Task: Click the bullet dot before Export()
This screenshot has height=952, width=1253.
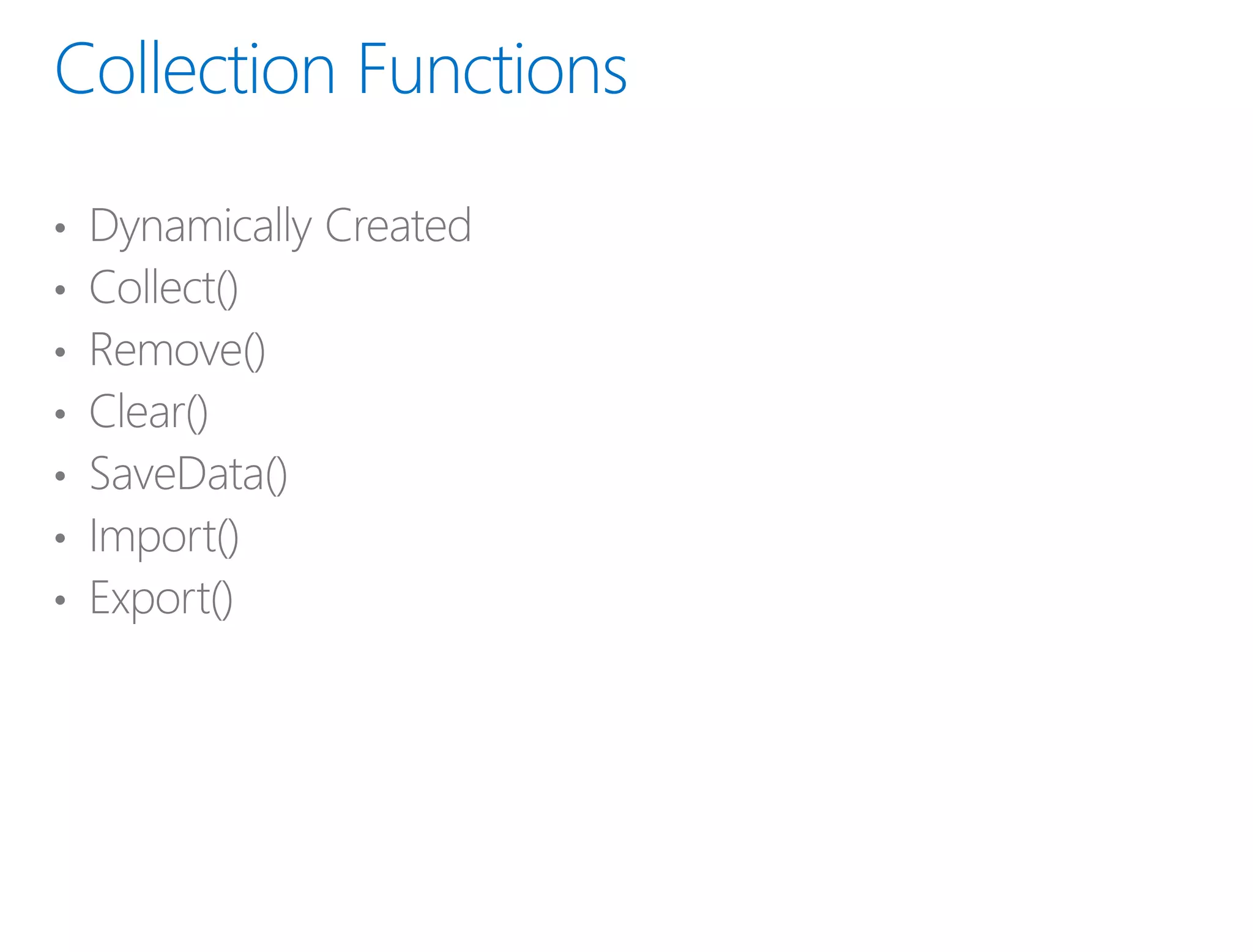Action: pyautogui.click(x=60, y=600)
